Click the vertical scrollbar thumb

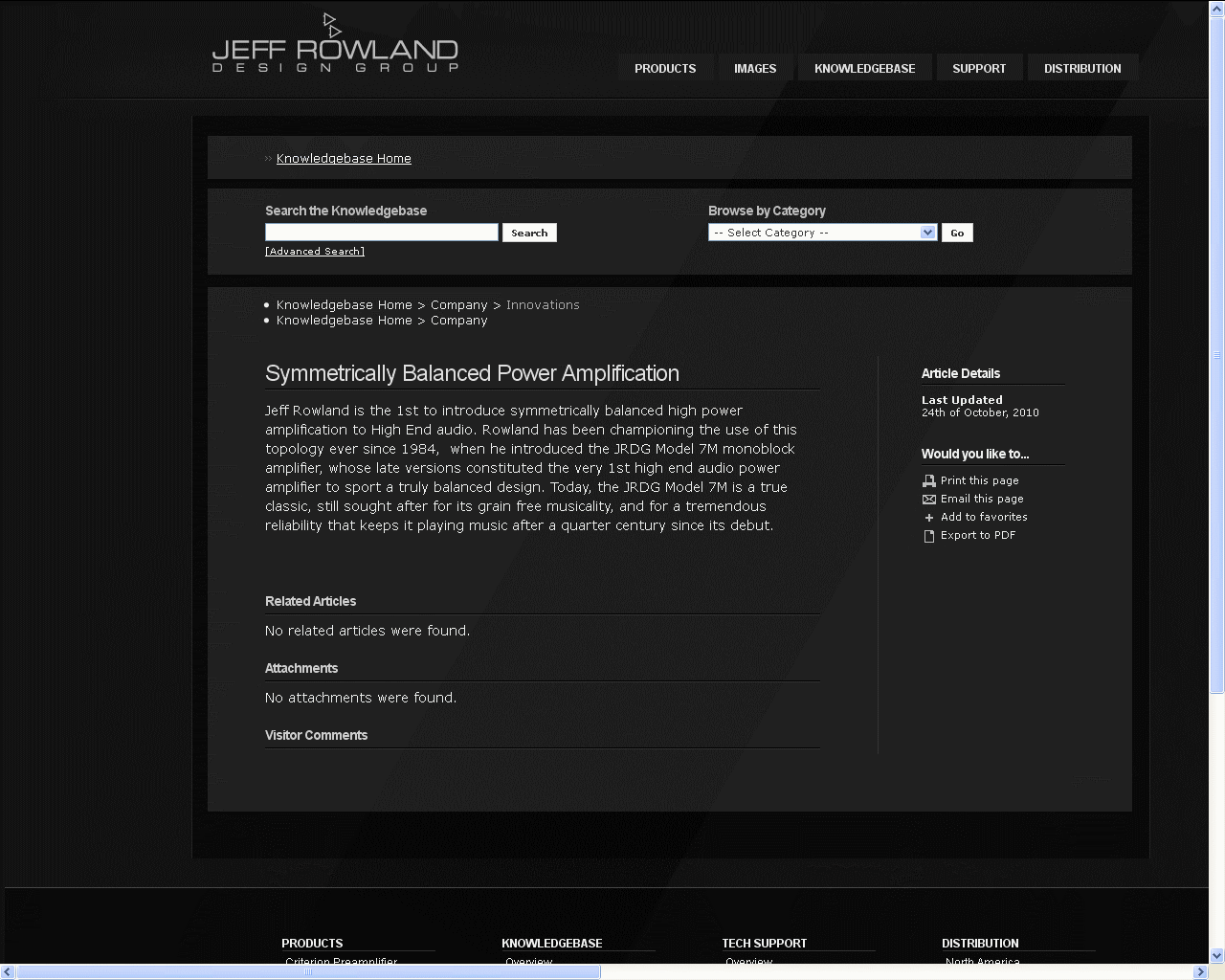[1217, 354]
